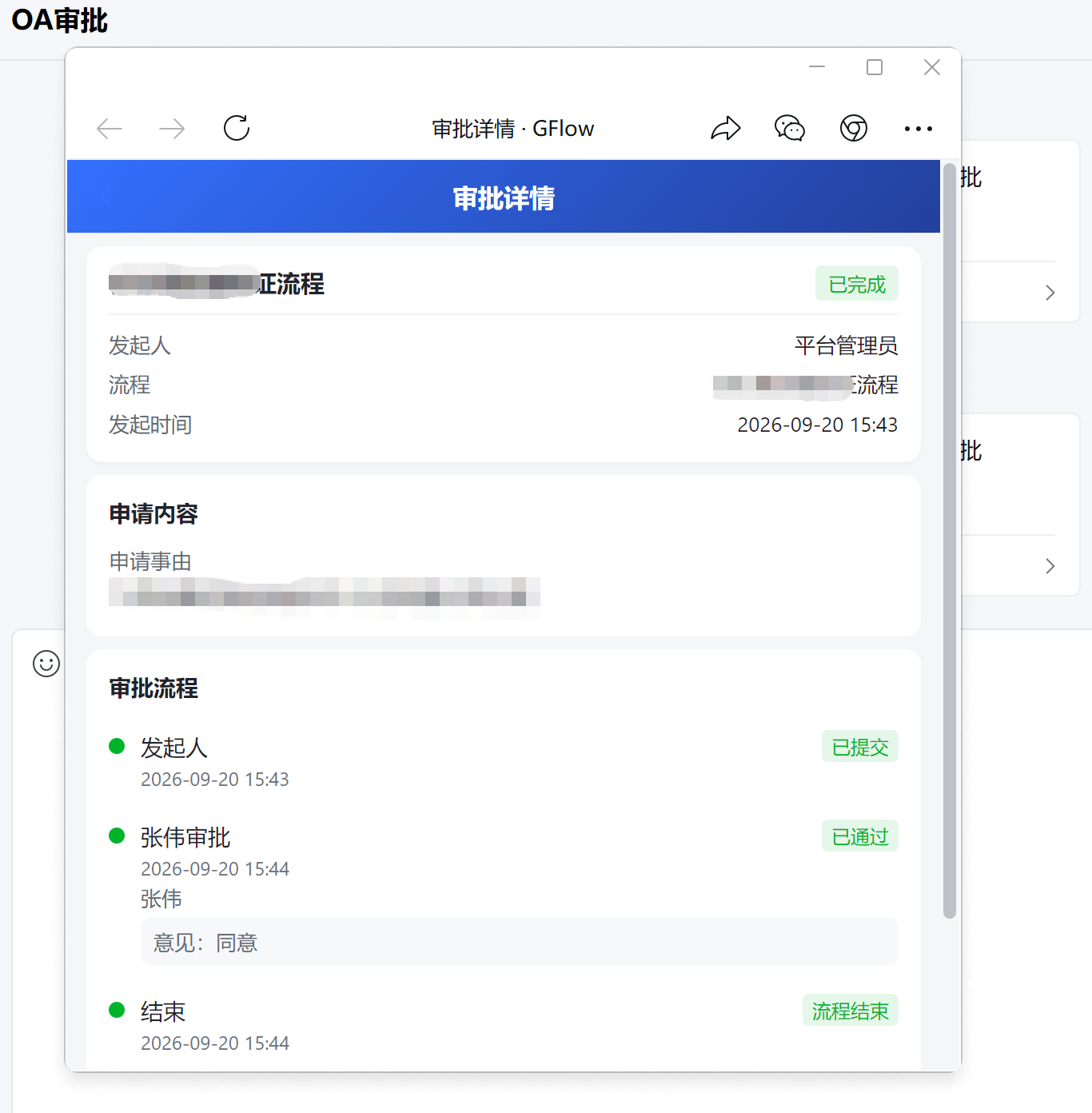The width and height of the screenshot is (1092, 1113).
Task: Click the 已通过 status tag
Action: coord(860,836)
